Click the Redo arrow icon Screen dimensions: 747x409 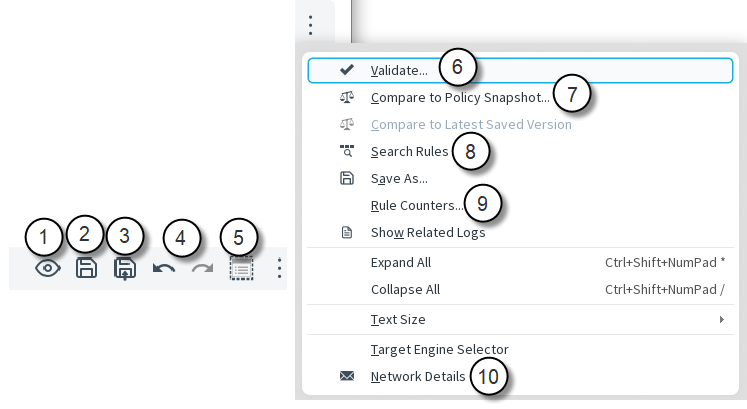click(x=202, y=269)
